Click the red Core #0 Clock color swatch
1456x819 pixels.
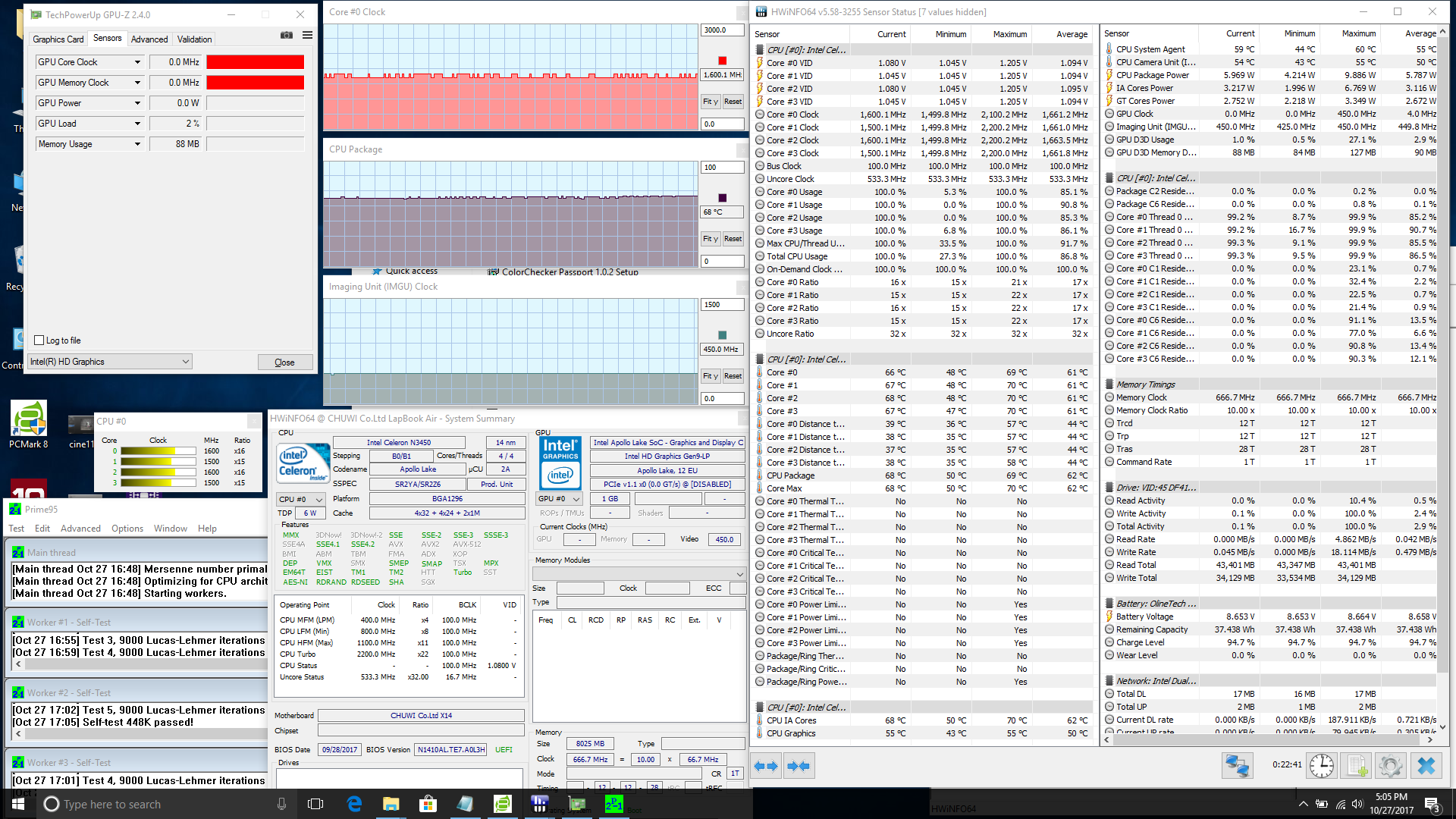pyautogui.click(x=722, y=61)
